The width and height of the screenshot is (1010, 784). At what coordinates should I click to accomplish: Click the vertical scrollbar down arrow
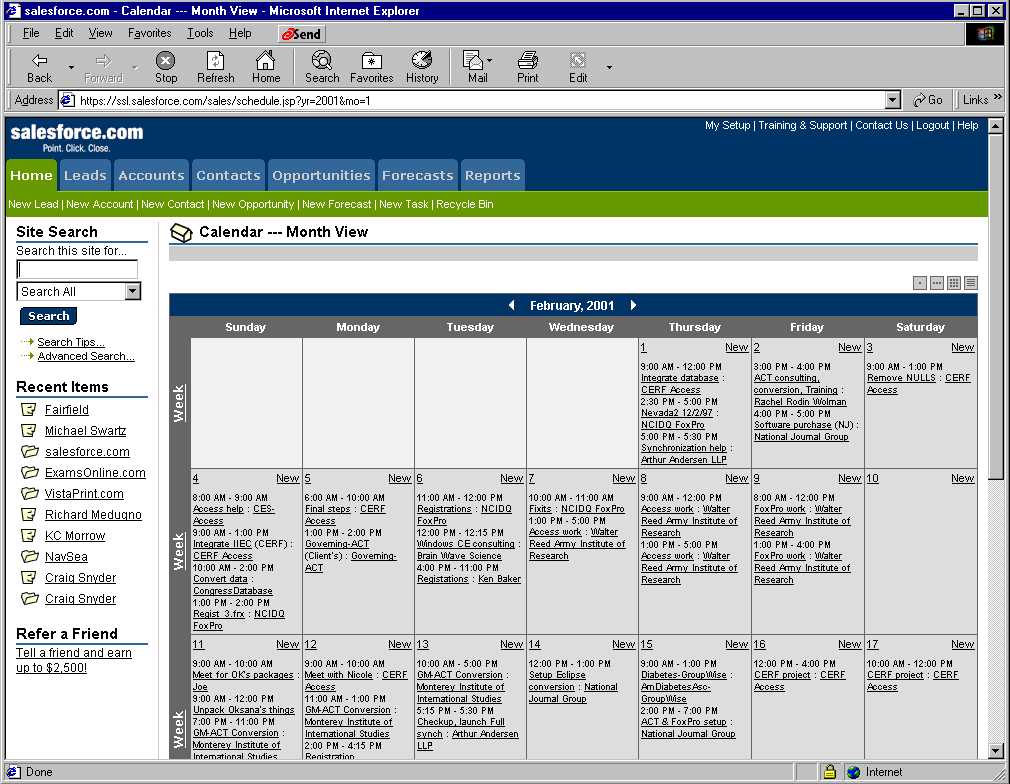(x=995, y=751)
